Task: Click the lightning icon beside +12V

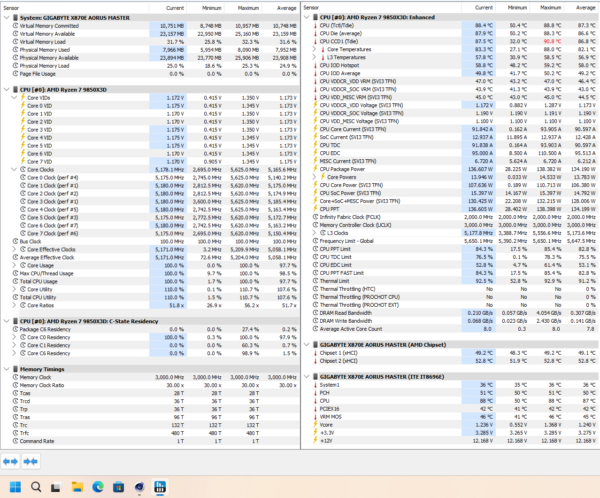Action: pos(315,441)
